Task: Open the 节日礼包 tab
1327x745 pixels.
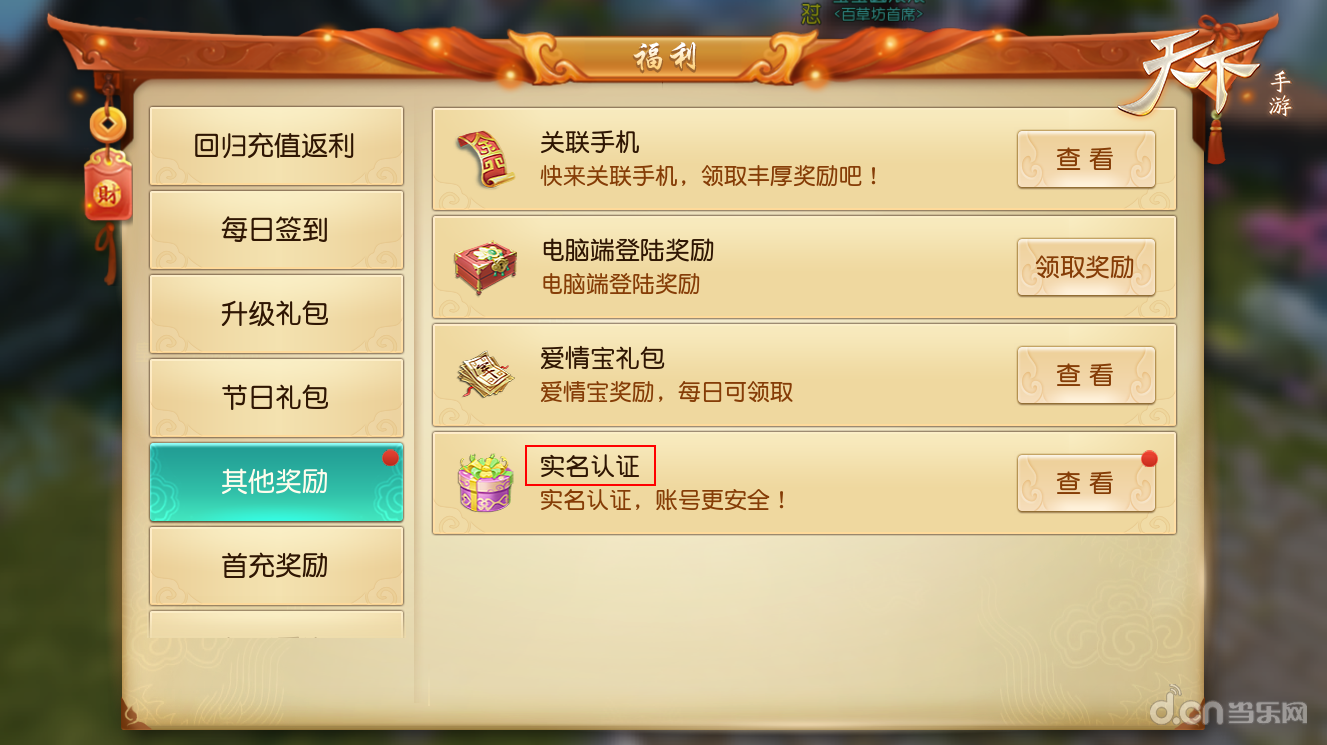Action: [x=276, y=398]
